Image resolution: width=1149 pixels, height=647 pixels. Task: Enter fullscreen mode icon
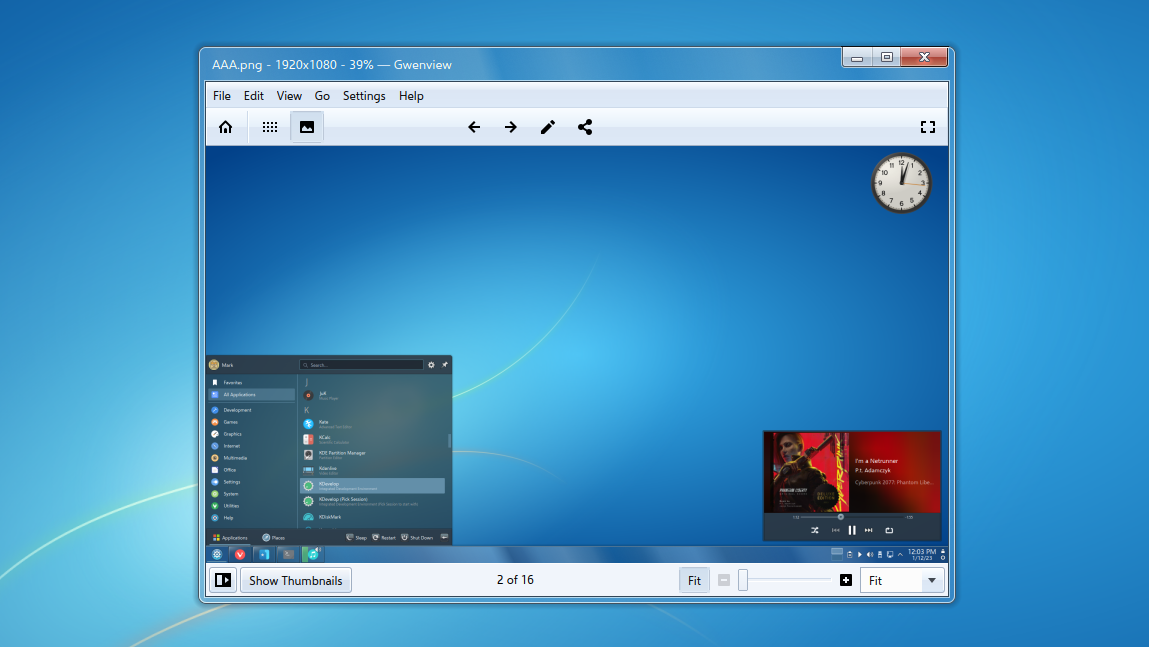pos(928,127)
